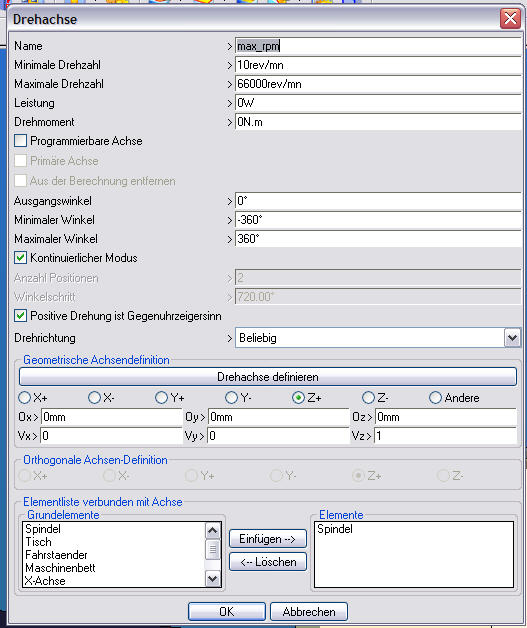
Task: Click the Vz vector input field
Action: coord(446,436)
